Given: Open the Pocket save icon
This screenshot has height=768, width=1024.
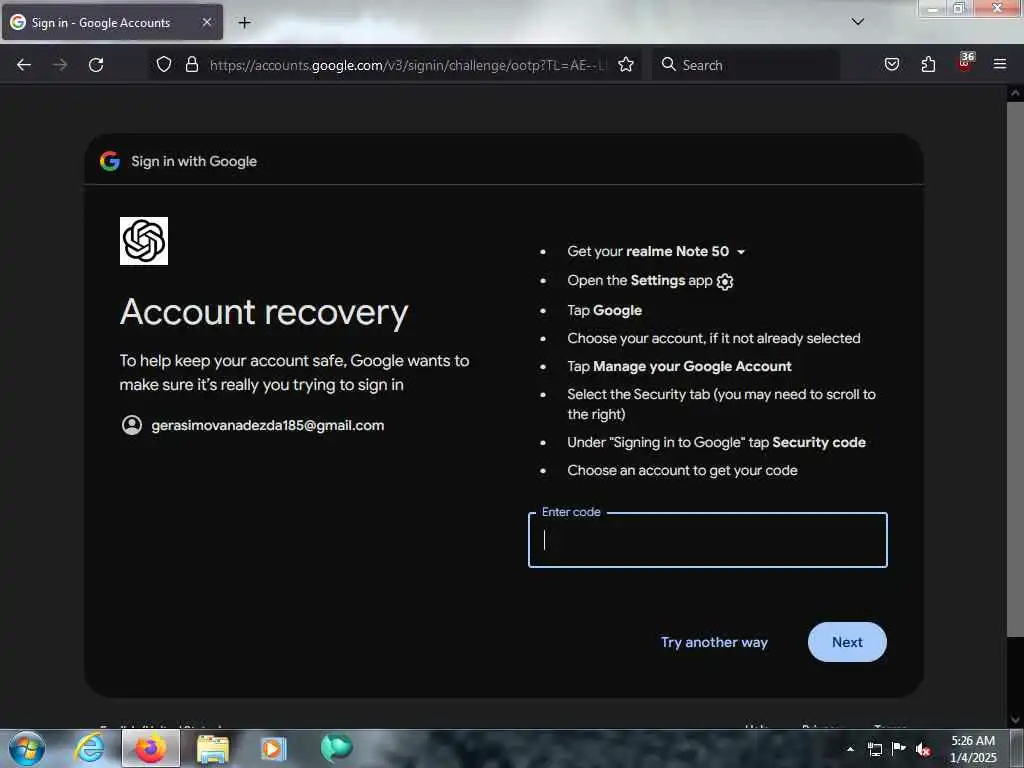Looking at the screenshot, I should pos(891,65).
